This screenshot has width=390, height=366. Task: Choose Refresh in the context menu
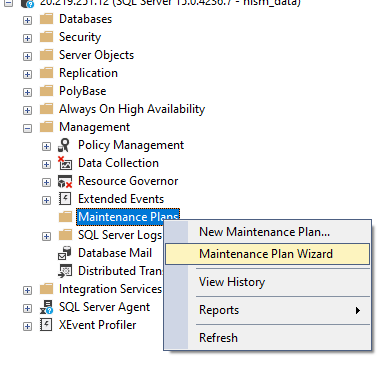(x=268, y=338)
